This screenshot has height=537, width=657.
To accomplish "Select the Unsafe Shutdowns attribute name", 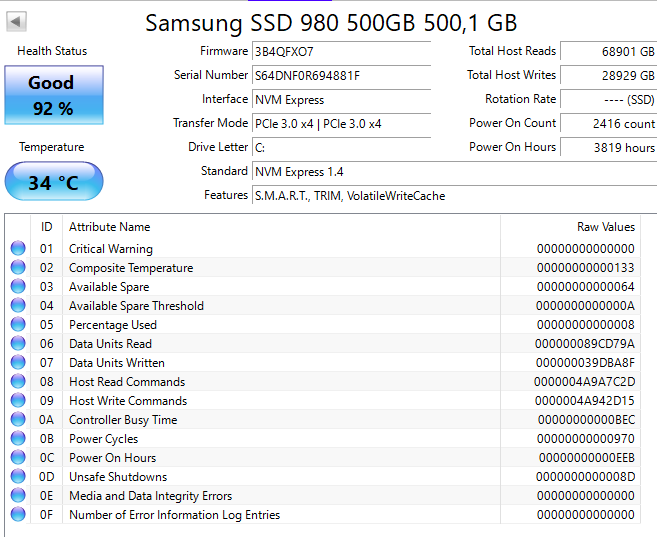I will pyautogui.click(x=118, y=477).
